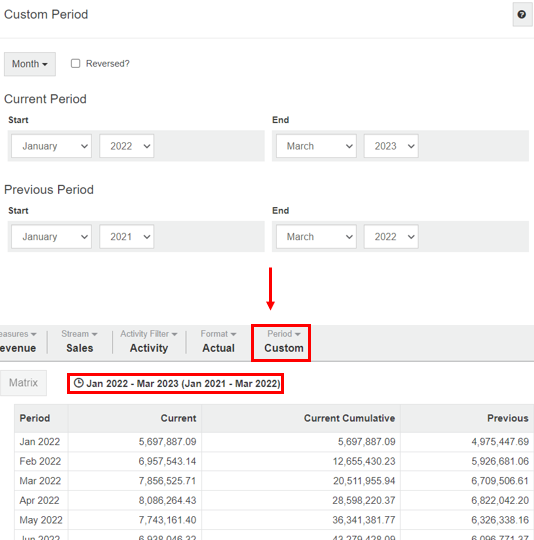
Task: Open Previous Period start month January dropdown
Action: click(51, 237)
